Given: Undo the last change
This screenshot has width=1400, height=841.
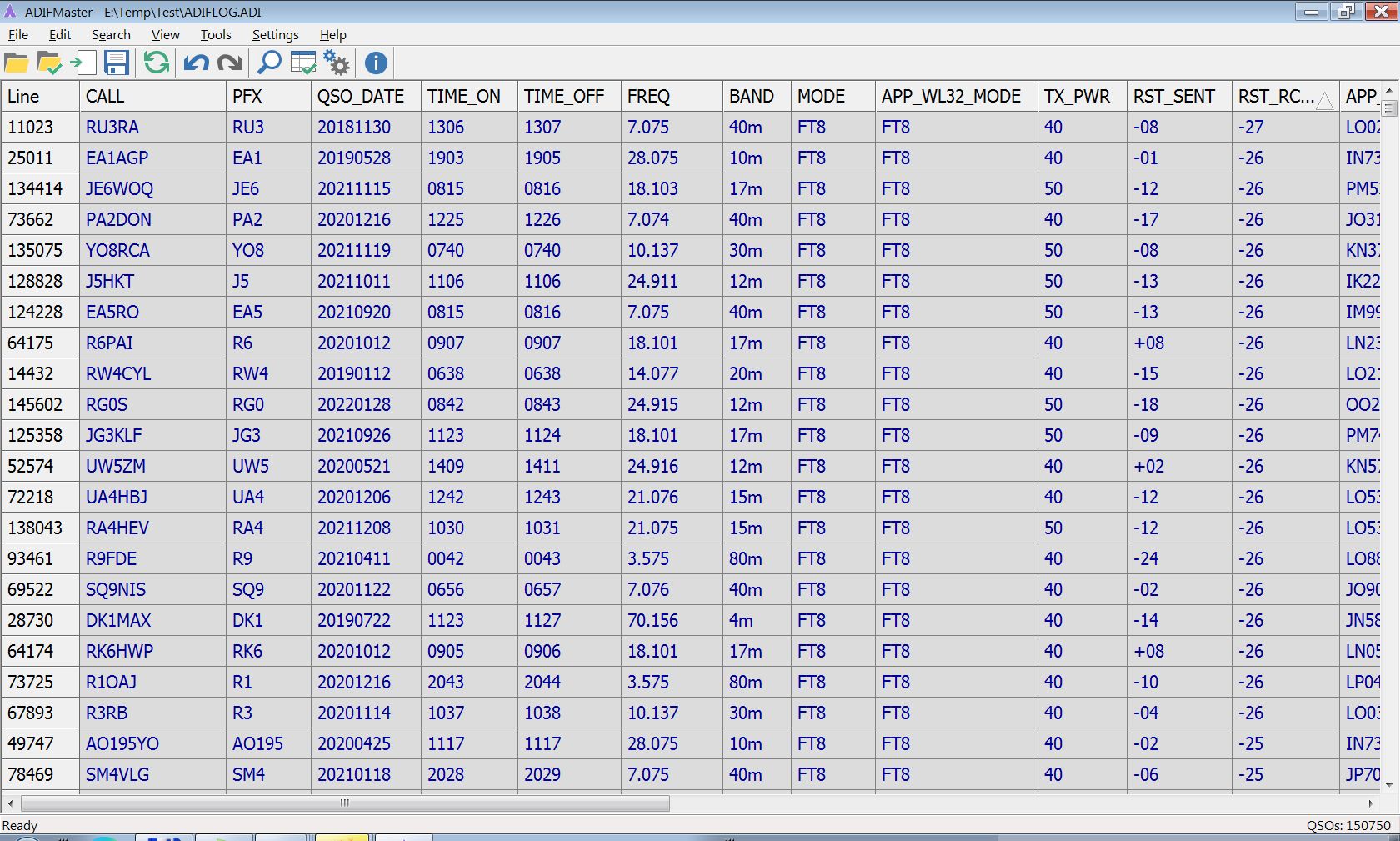Looking at the screenshot, I should (197, 63).
